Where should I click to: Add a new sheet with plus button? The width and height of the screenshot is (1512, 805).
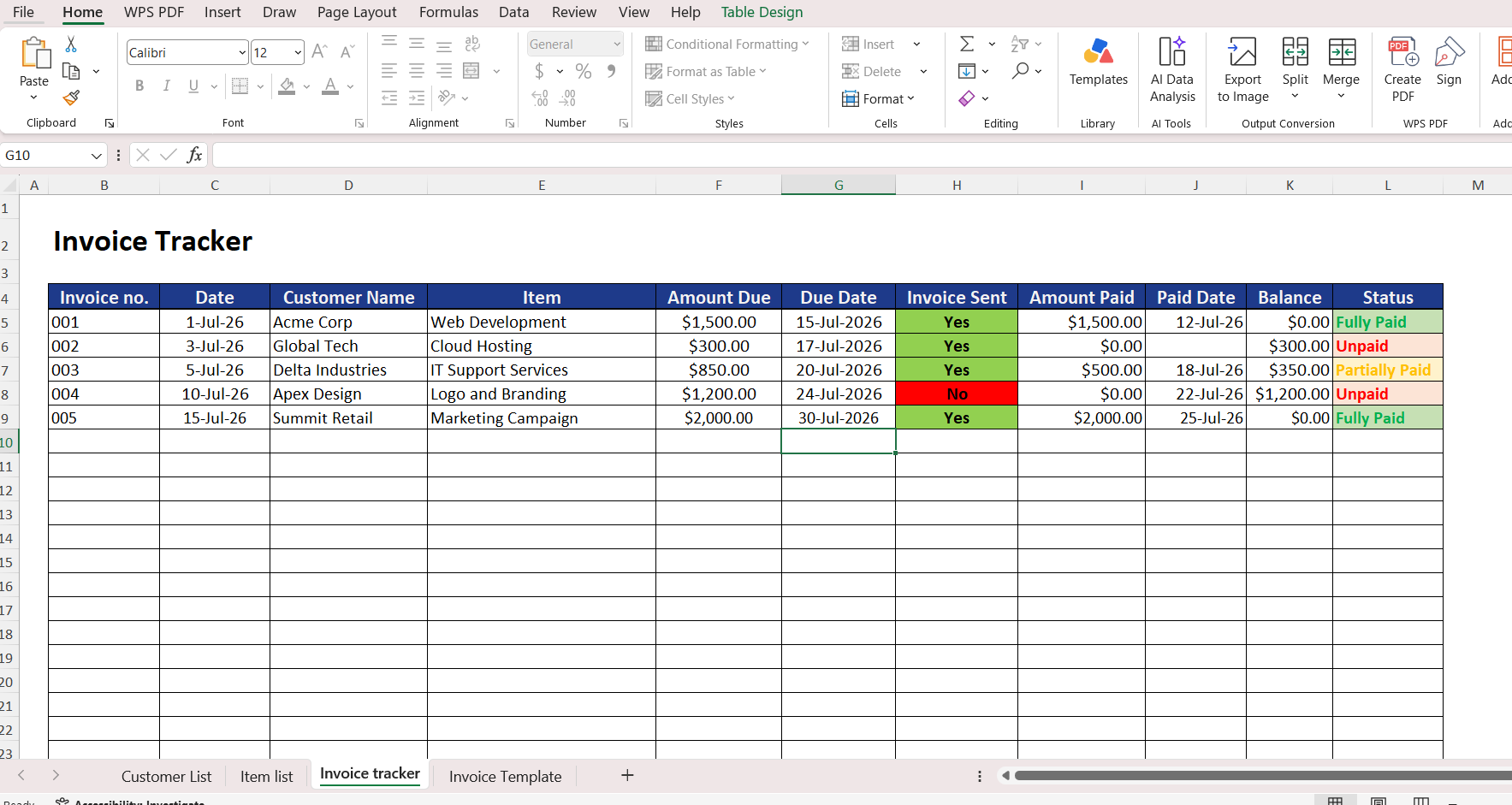pos(627,775)
